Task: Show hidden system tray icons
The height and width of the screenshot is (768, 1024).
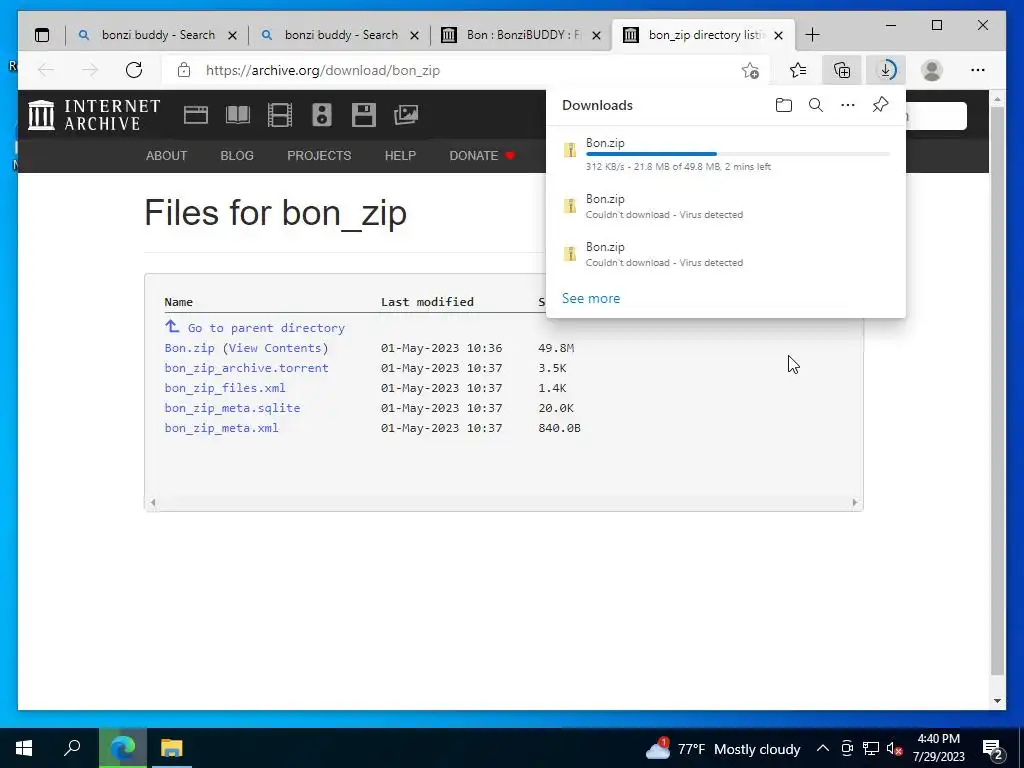Action: click(x=823, y=748)
